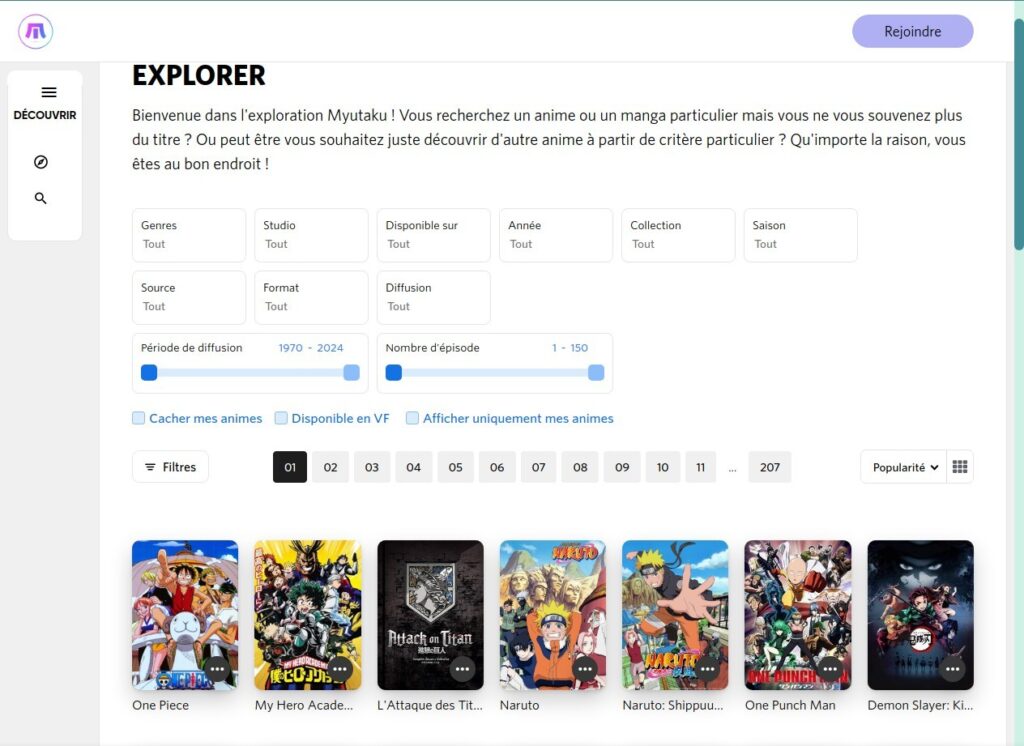Open three-dot menu on Naruto poster

tap(584, 669)
